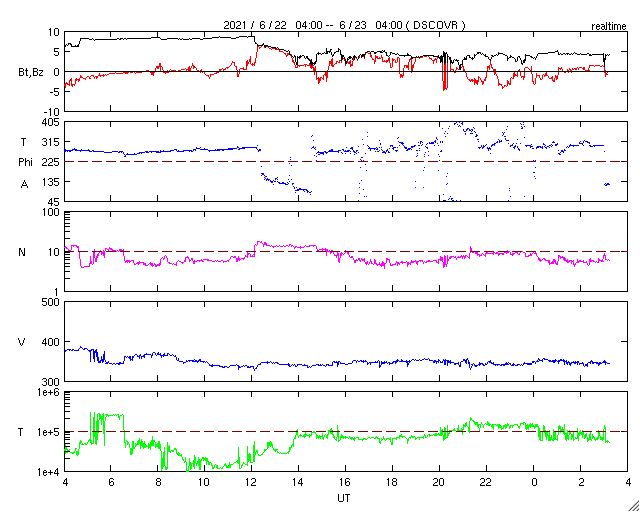
Task: Click the "400" velocity axis value
Action: click(51, 342)
